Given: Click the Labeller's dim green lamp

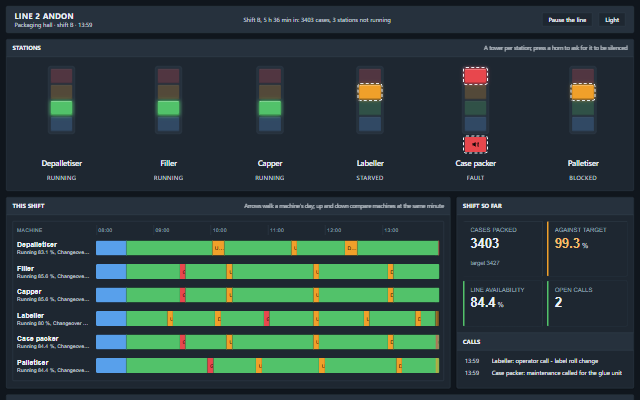Looking at the screenshot, I should tap(370, 108).
